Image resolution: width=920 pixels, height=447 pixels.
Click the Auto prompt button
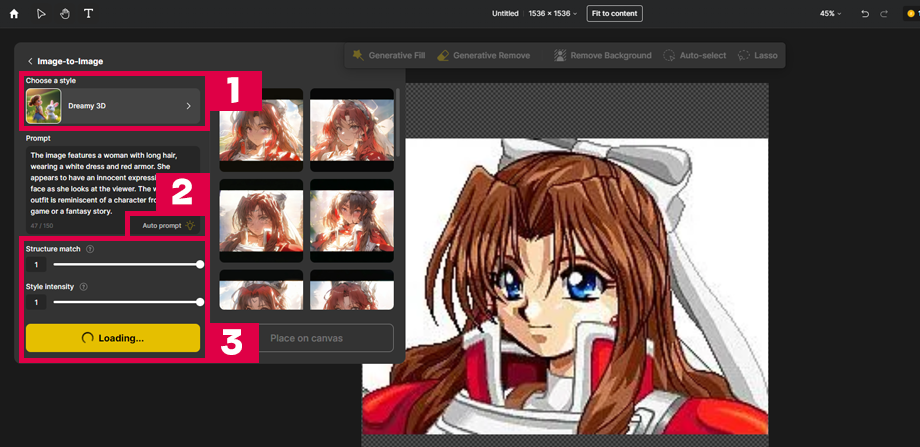pos(168,225)
